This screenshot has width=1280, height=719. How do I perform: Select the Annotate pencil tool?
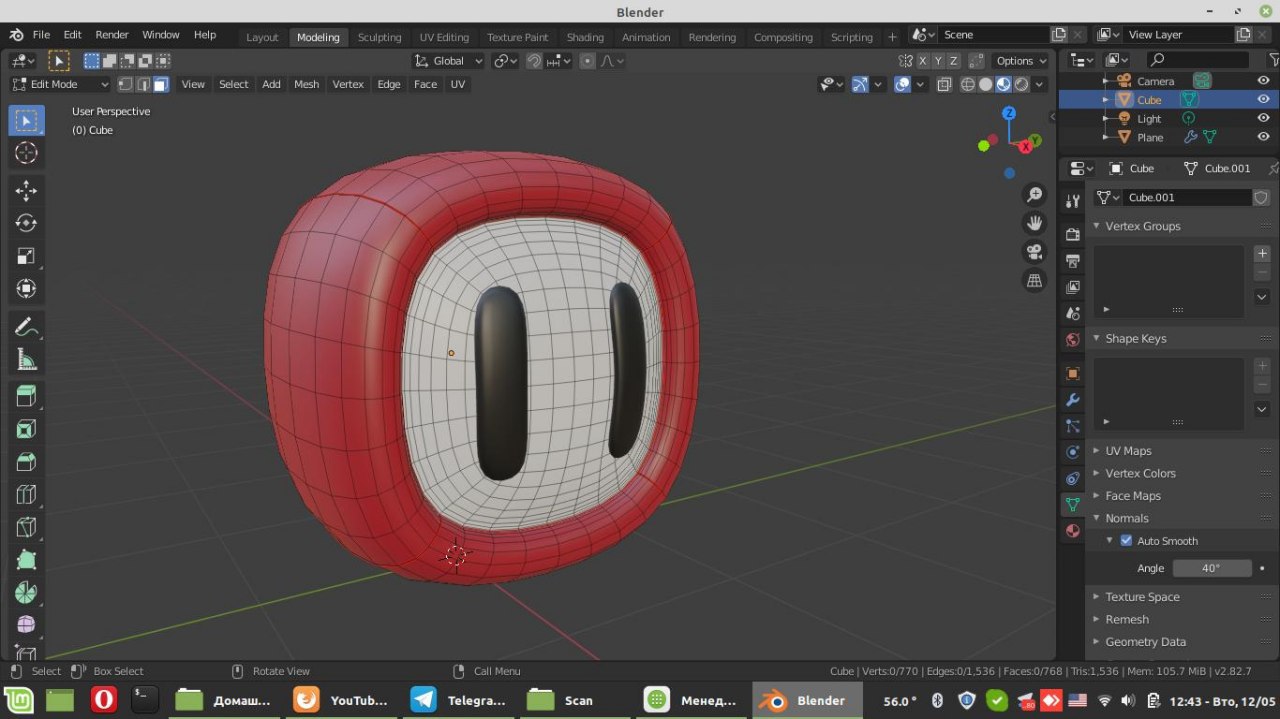tap(26, 327)
